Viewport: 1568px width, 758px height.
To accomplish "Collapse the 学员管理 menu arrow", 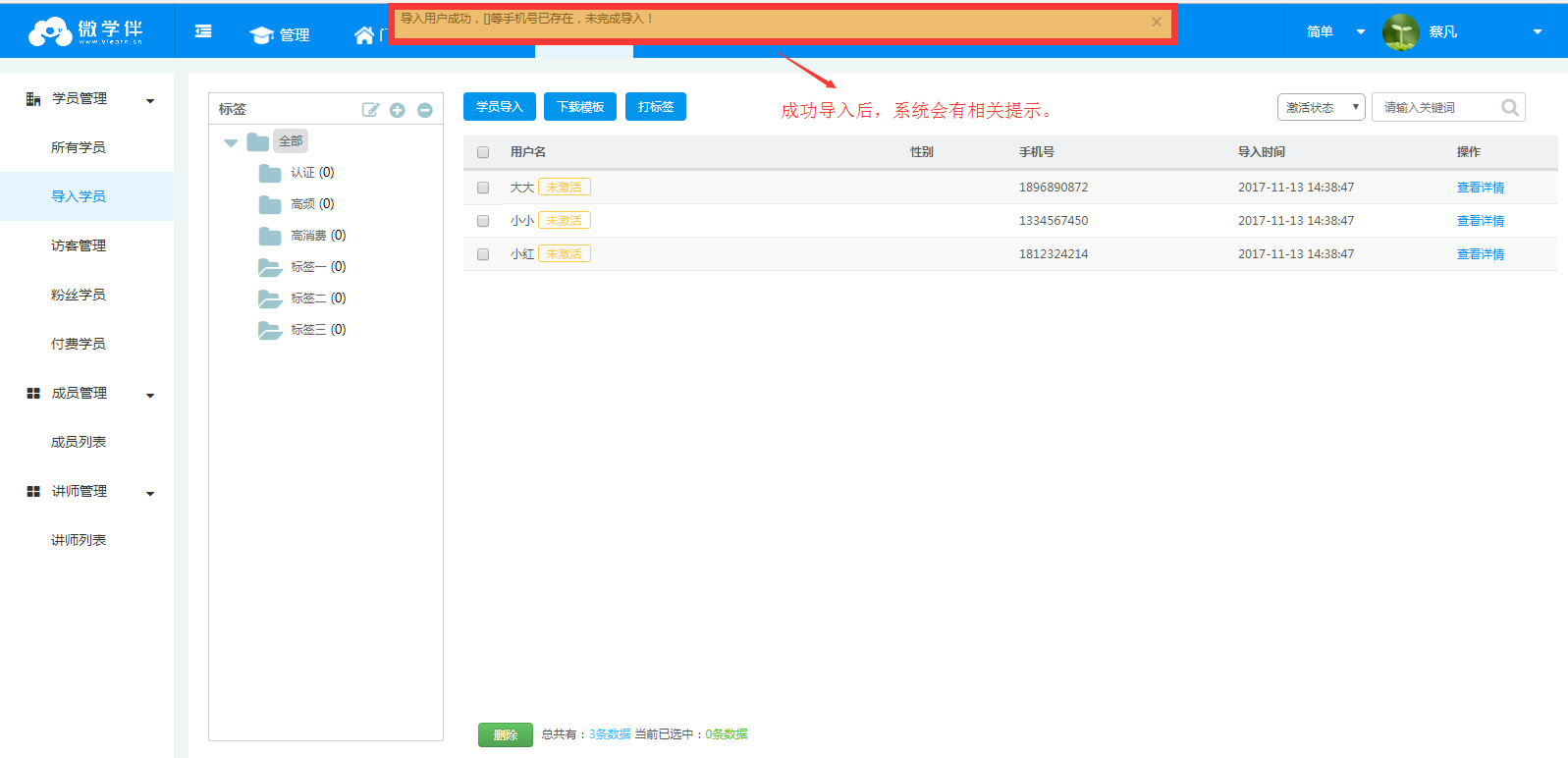I will tap(150, 100).
